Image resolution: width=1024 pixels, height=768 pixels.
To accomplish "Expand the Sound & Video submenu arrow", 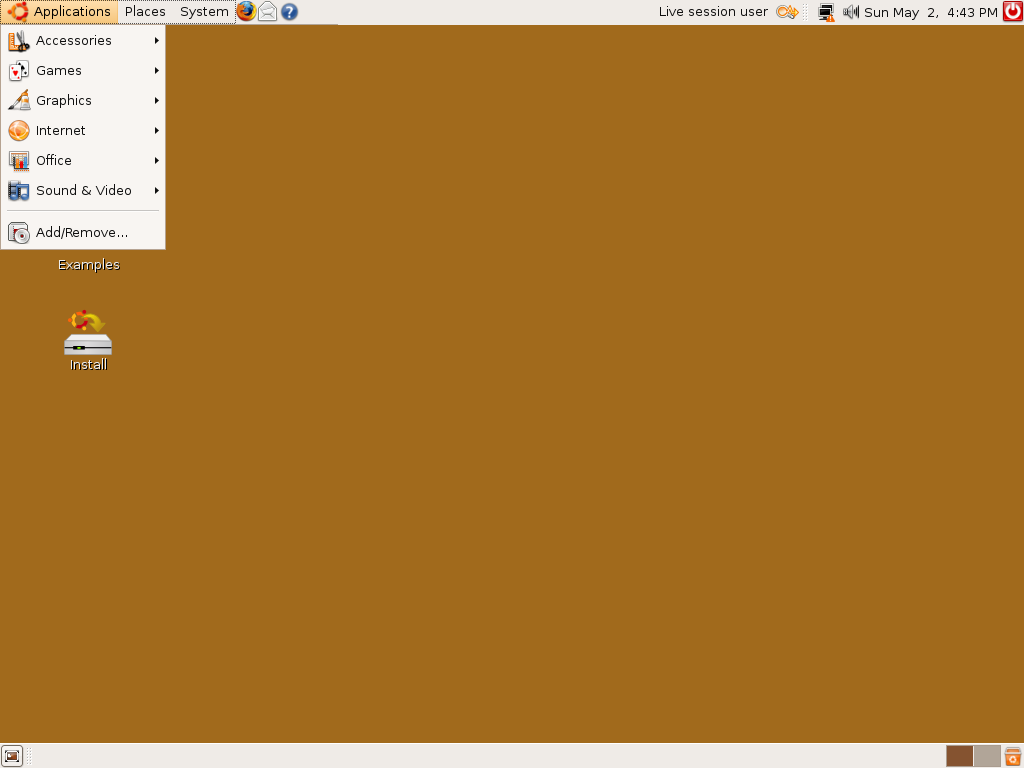I will pos(157,191).
